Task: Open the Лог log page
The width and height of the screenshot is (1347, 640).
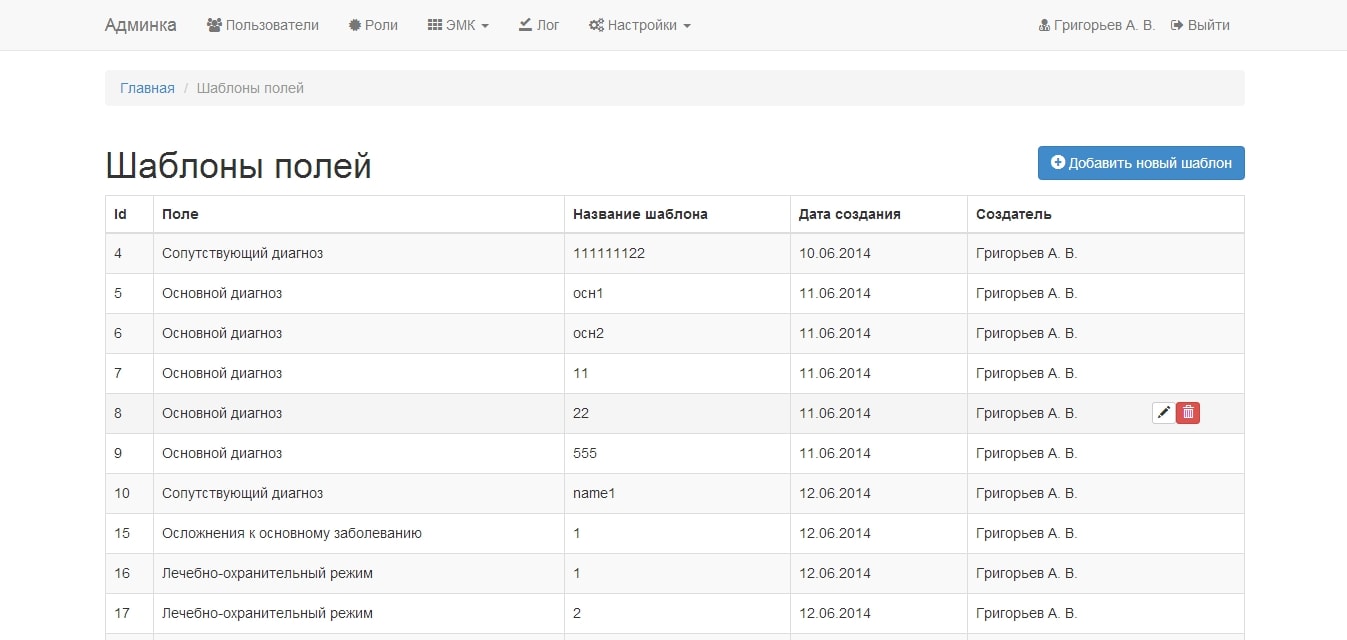Action: (539, 25)
